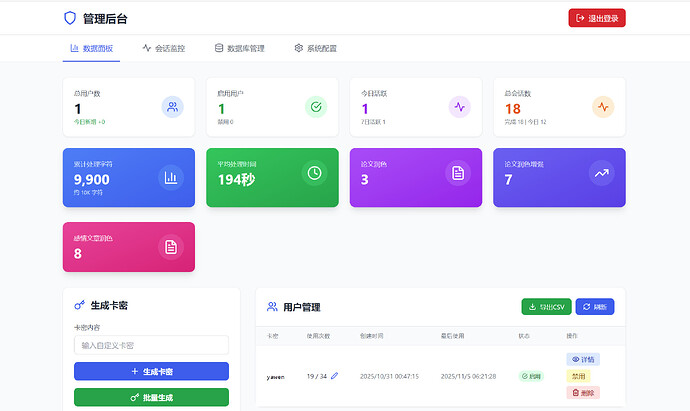690x411 pixels.
Task: Click 禁用 to disable user yawen
Action: (578, 376)
